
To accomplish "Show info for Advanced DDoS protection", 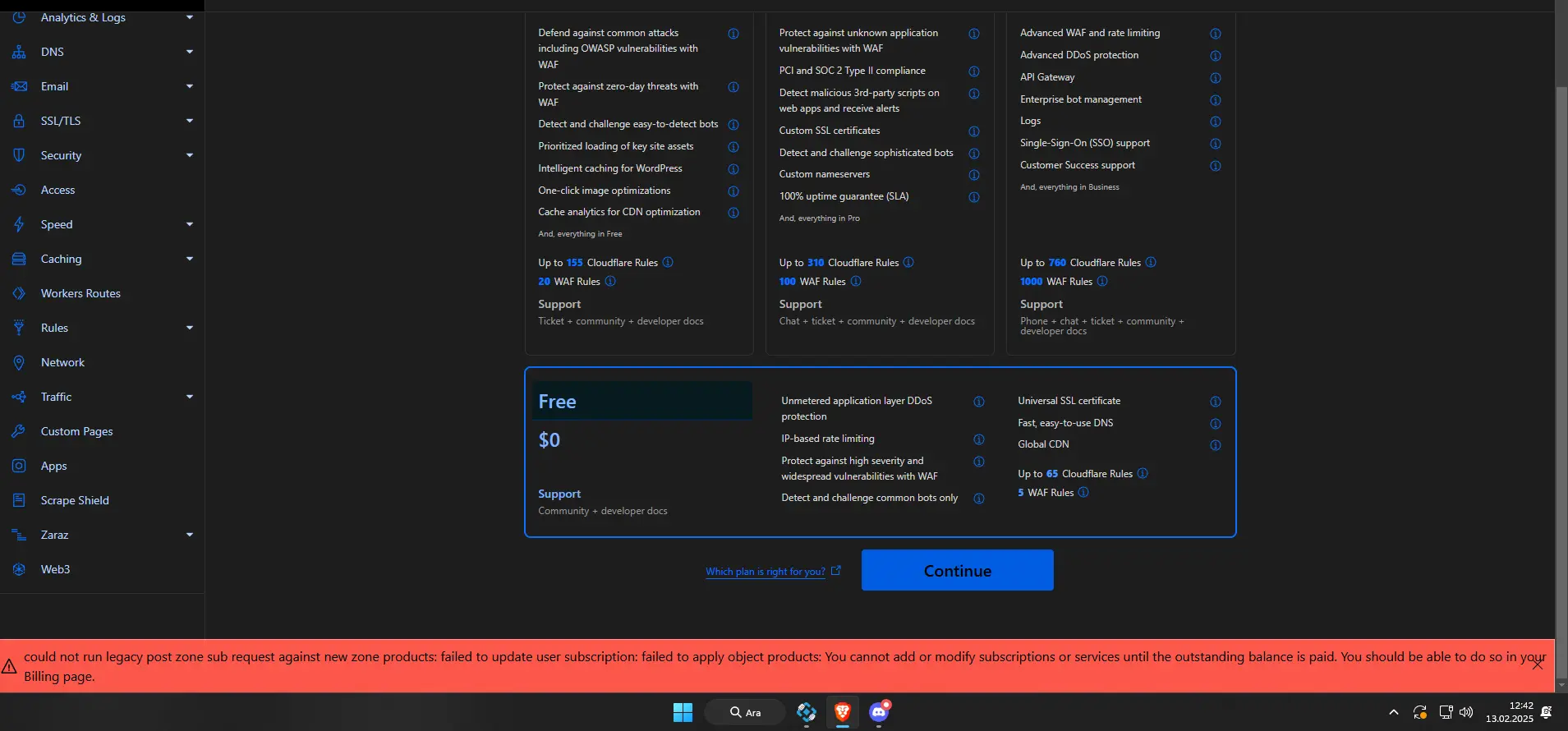I will [1216, 56].
